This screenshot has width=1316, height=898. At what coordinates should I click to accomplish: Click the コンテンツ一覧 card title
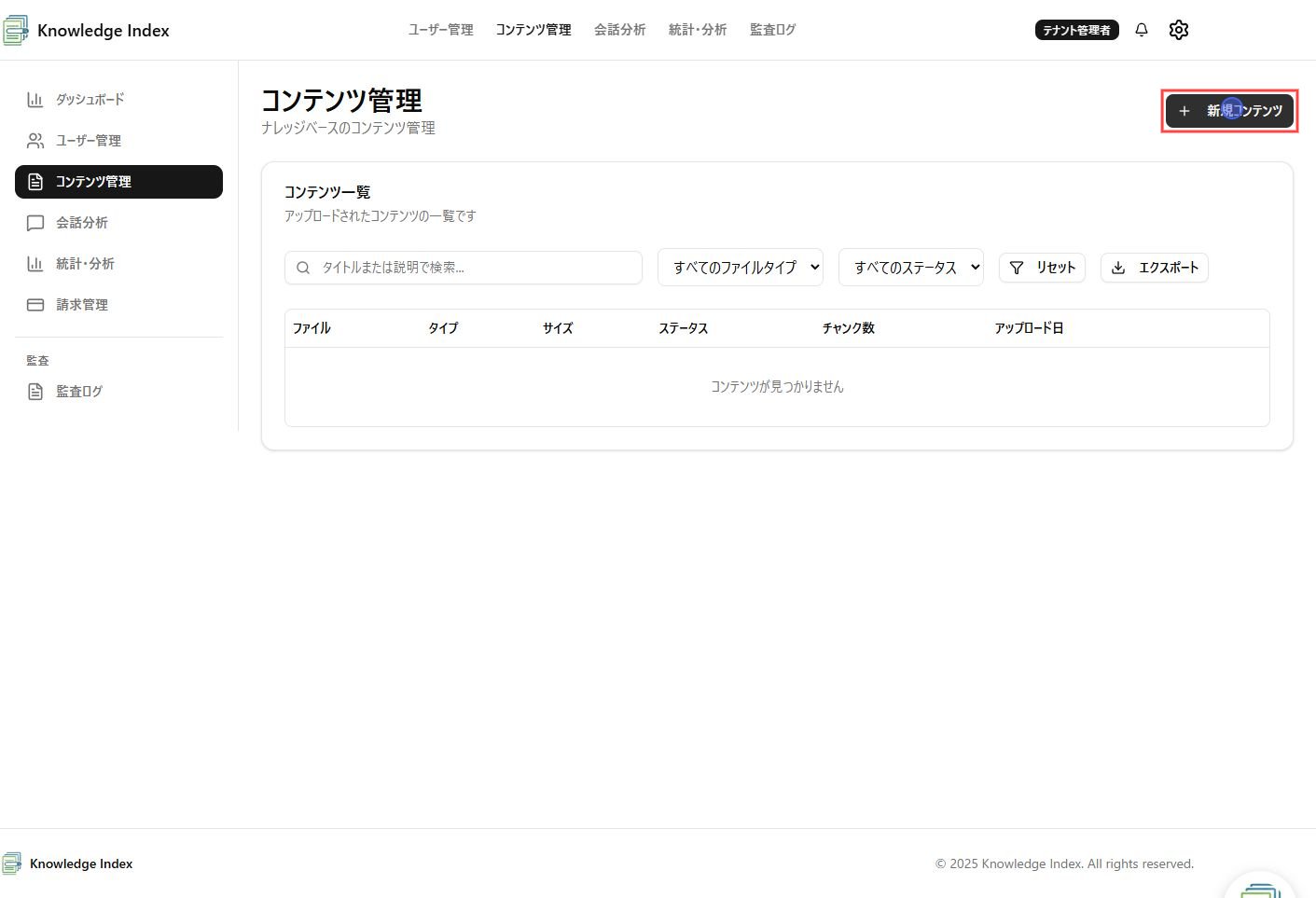tap(327, 192)
